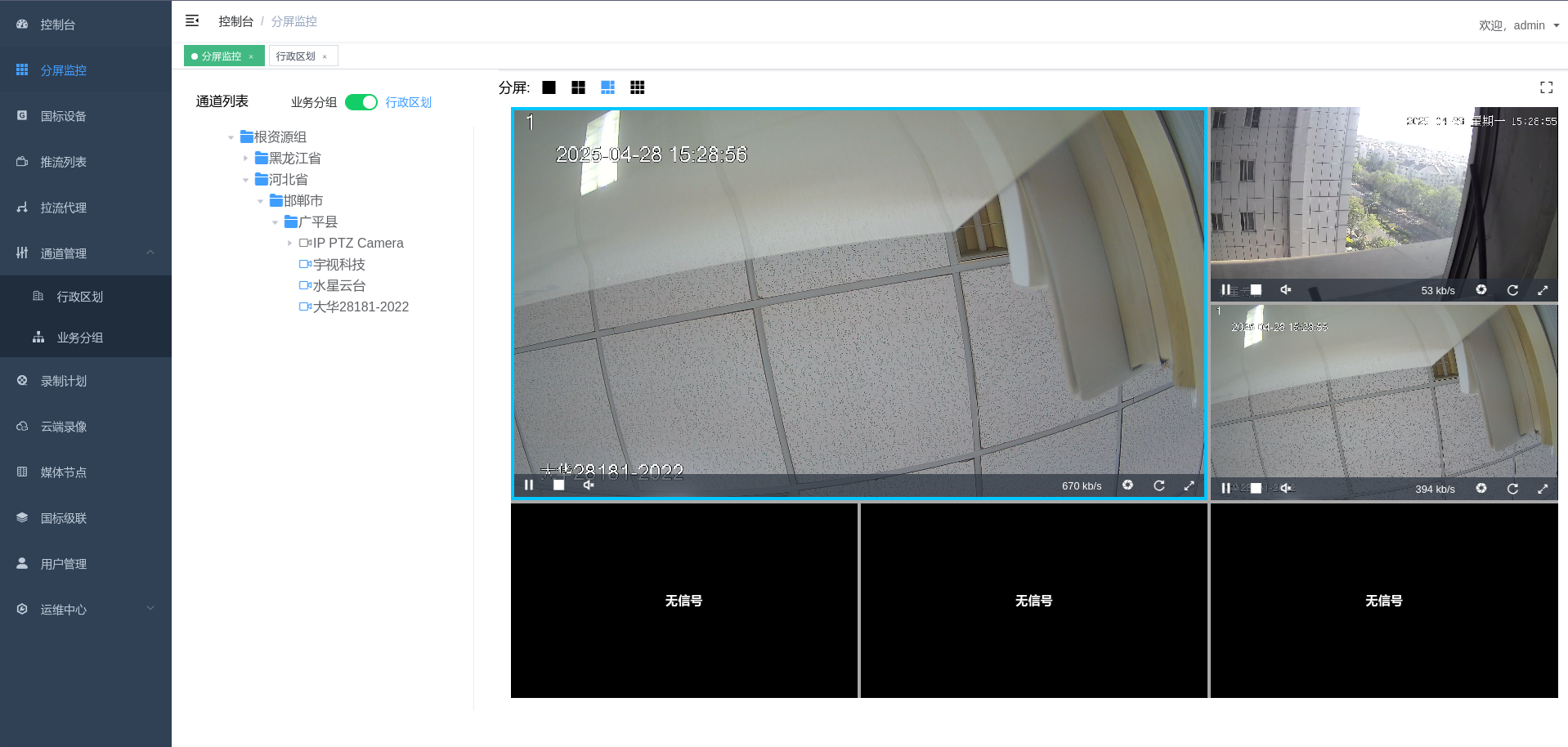
Task: Open settings on the 394 kb/s stream
Action: click(1481, 488)
